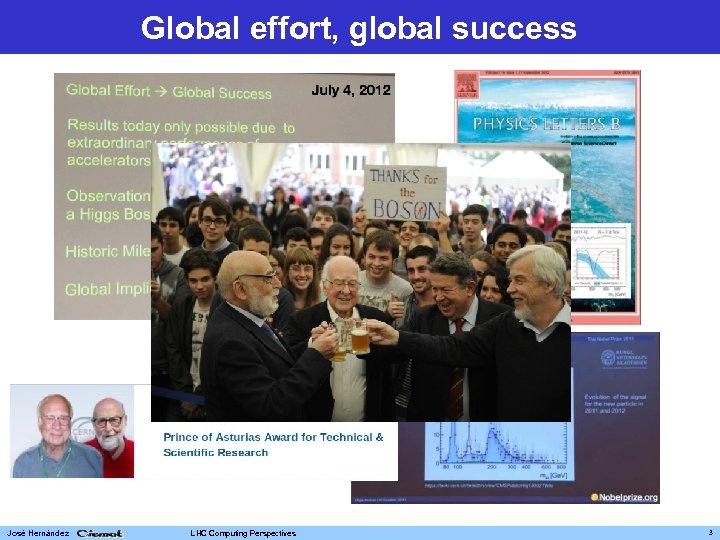Image resolution: width=720 pixels, height=540 pixels.
Task: Click the author name "José Hernández" in the footer
Action: pyautogui.click(x=38, y=533)
